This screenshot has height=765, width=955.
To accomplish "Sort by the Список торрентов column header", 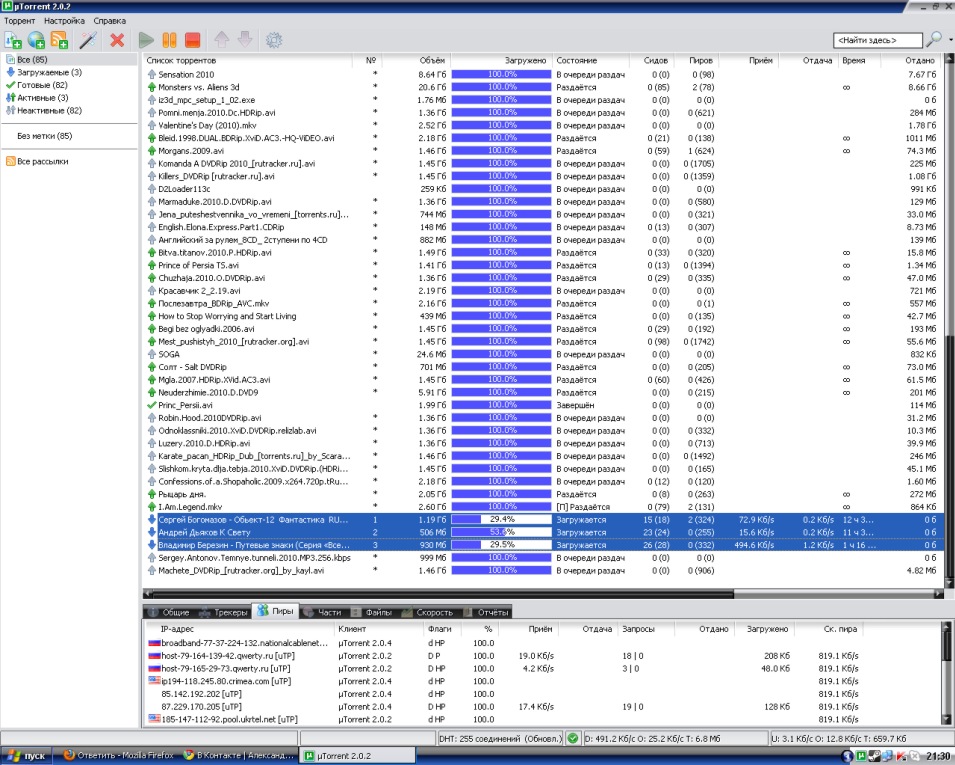I will (x=247, y=60).
